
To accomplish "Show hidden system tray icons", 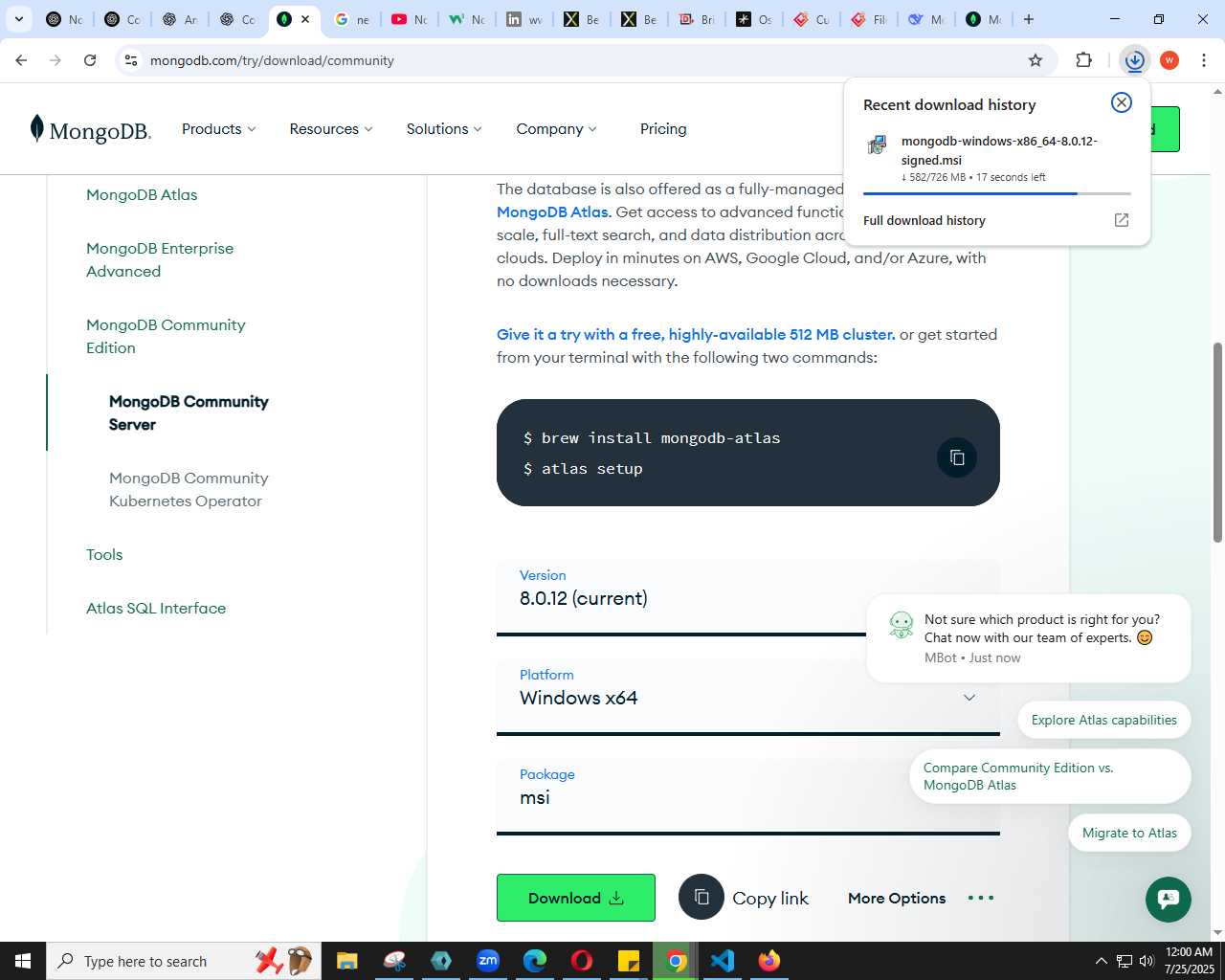I will 1102,961.
